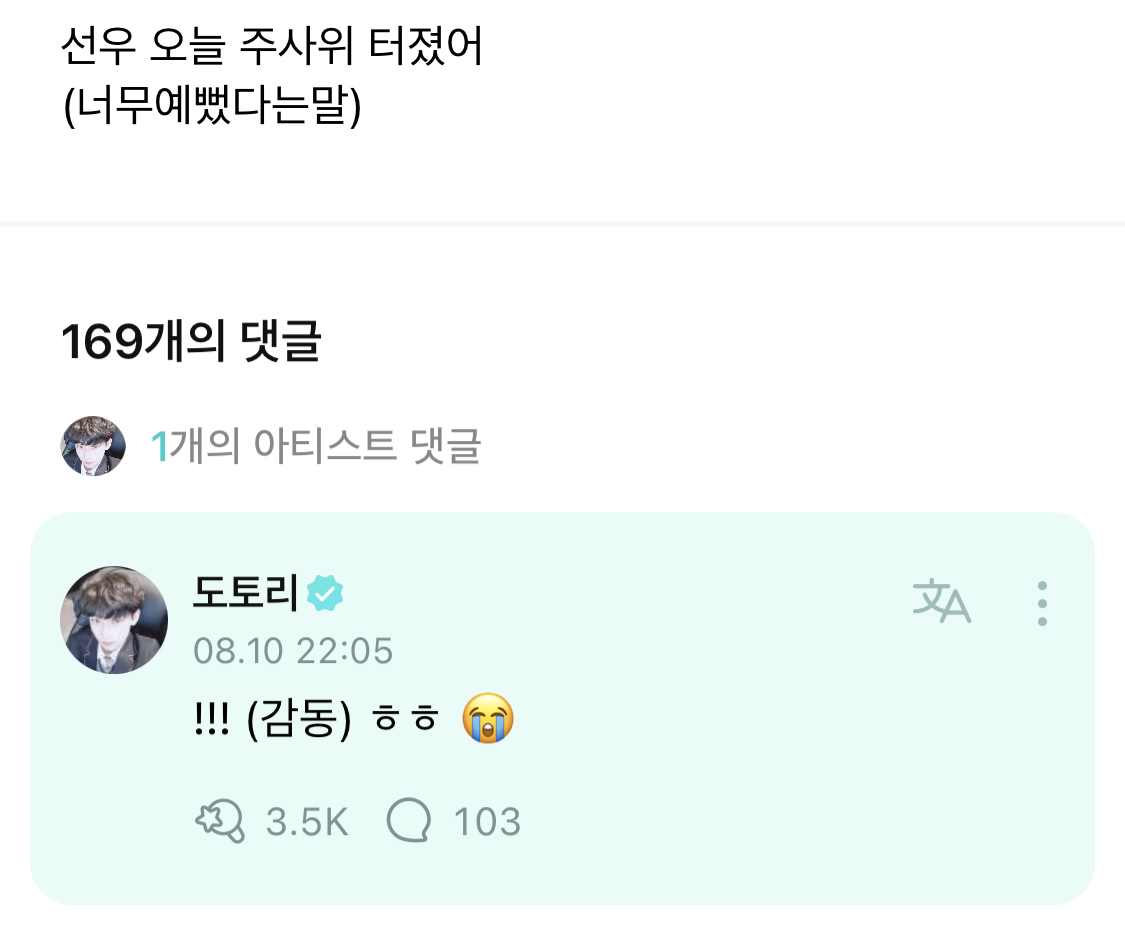Viewport: 1125px width, 929px height.
Task: Click the divider bar below the post
Action: coord(562,224)
